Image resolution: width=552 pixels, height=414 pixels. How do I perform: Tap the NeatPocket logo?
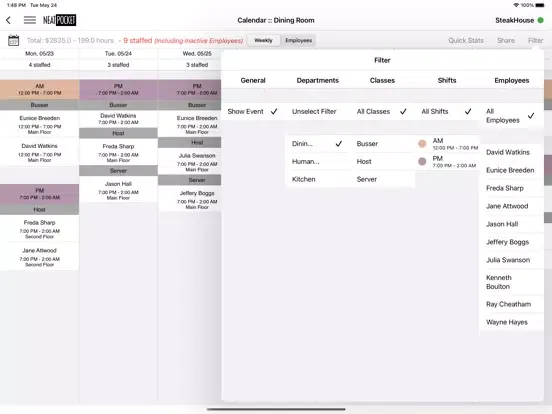[x=59, y=20]
